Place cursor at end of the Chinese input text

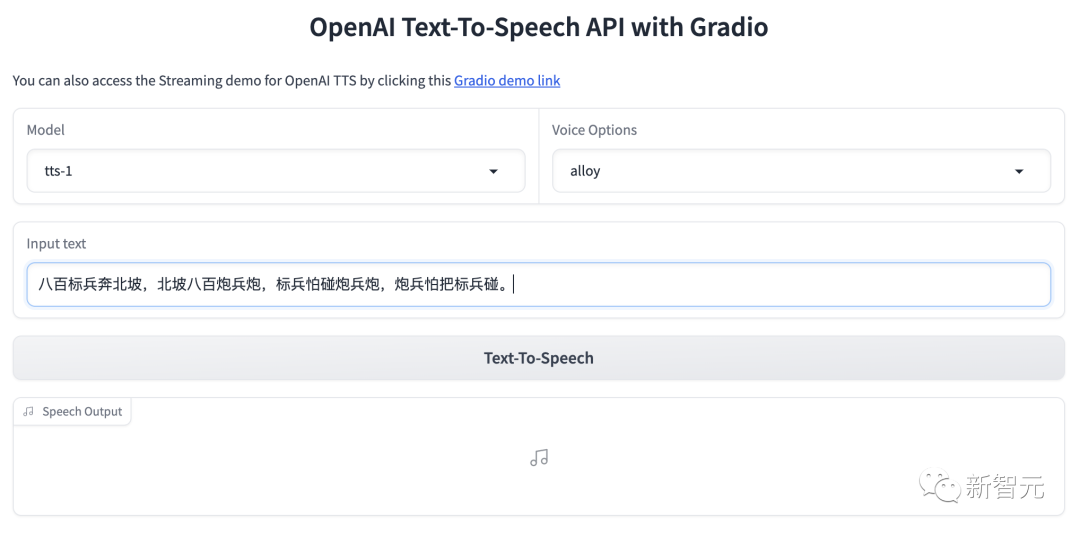[512, 285]
